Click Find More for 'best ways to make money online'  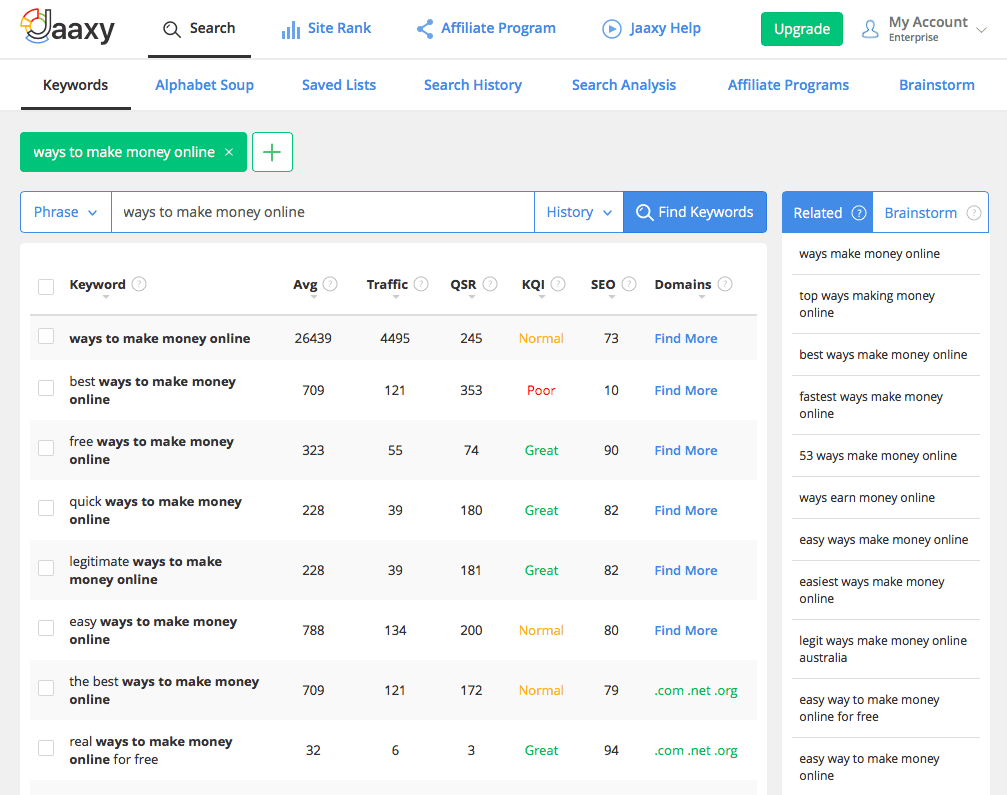click(686, 390)
